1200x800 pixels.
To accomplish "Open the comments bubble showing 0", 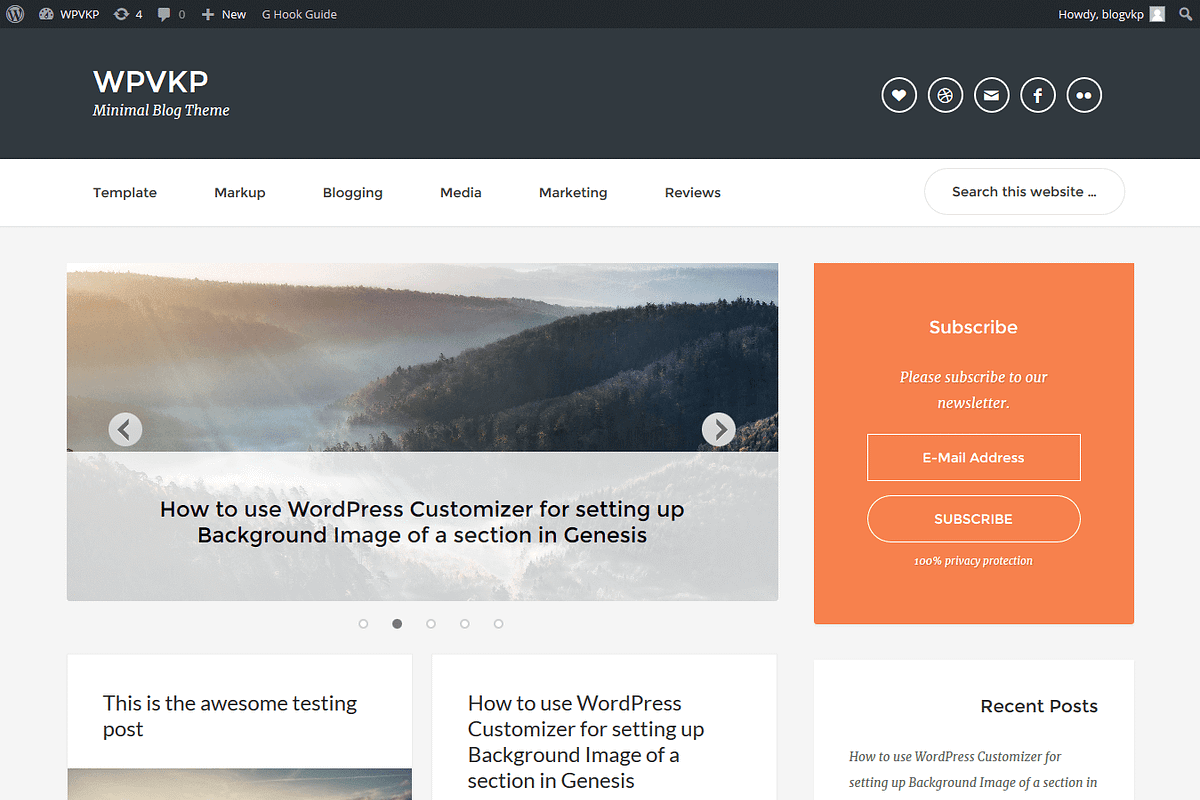I will point(171,14).
